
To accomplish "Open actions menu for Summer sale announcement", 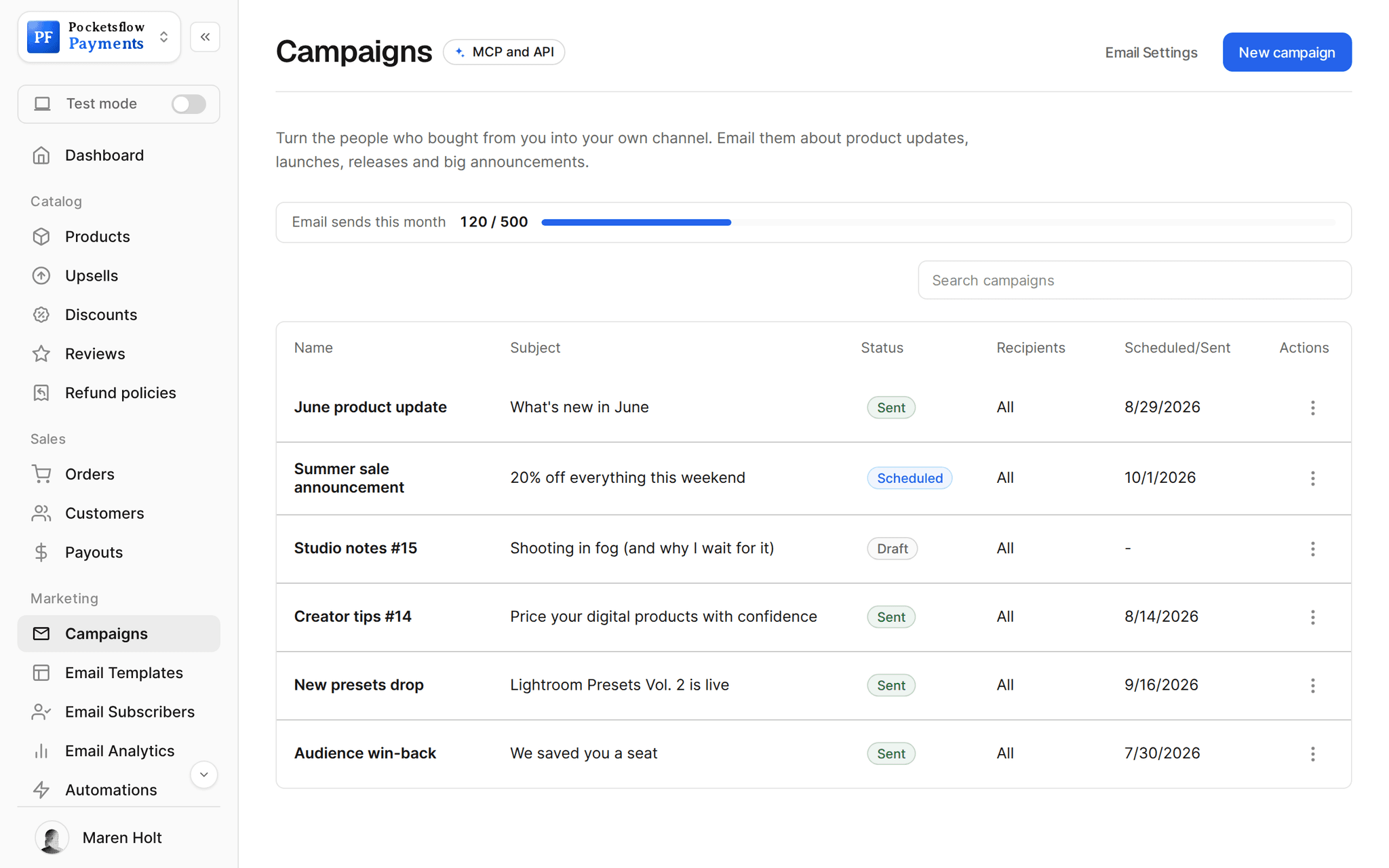I will click(x=1312, y=478).
